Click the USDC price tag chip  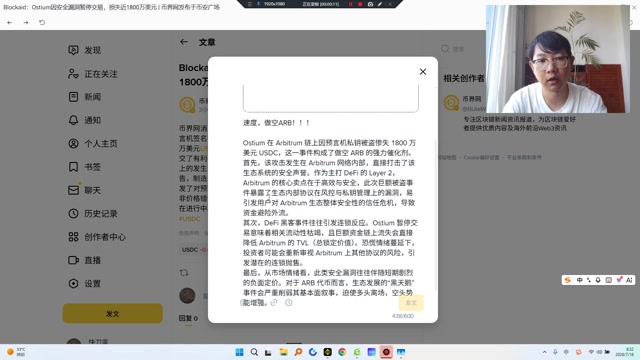point(194,249)
